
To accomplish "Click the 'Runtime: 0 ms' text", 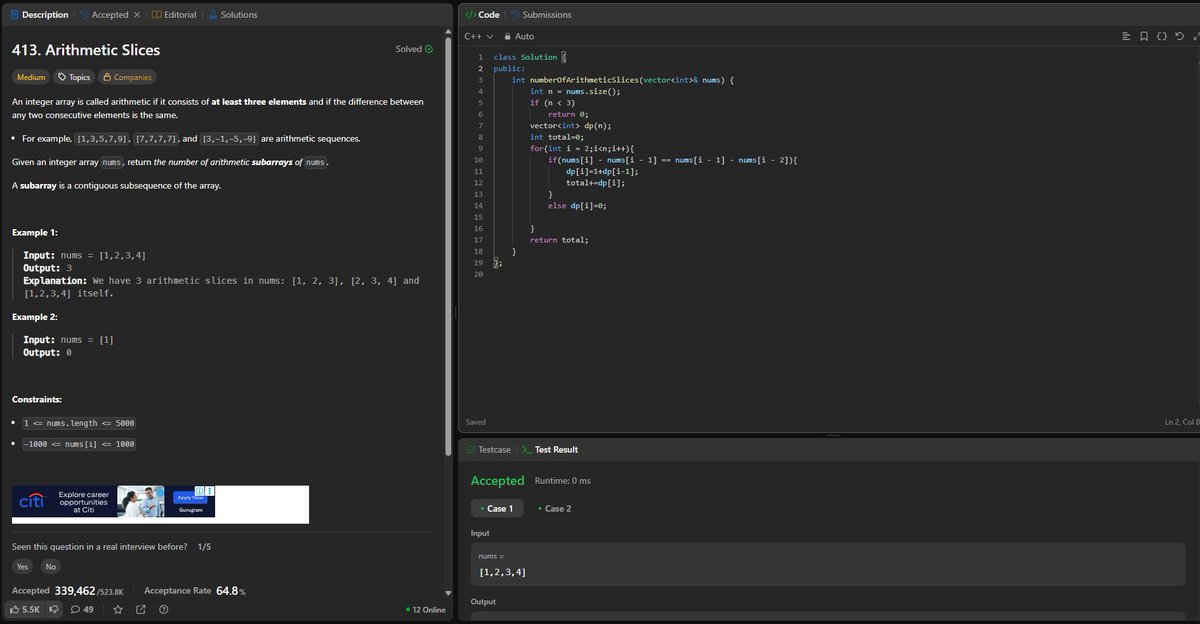I will pos(563,481).
